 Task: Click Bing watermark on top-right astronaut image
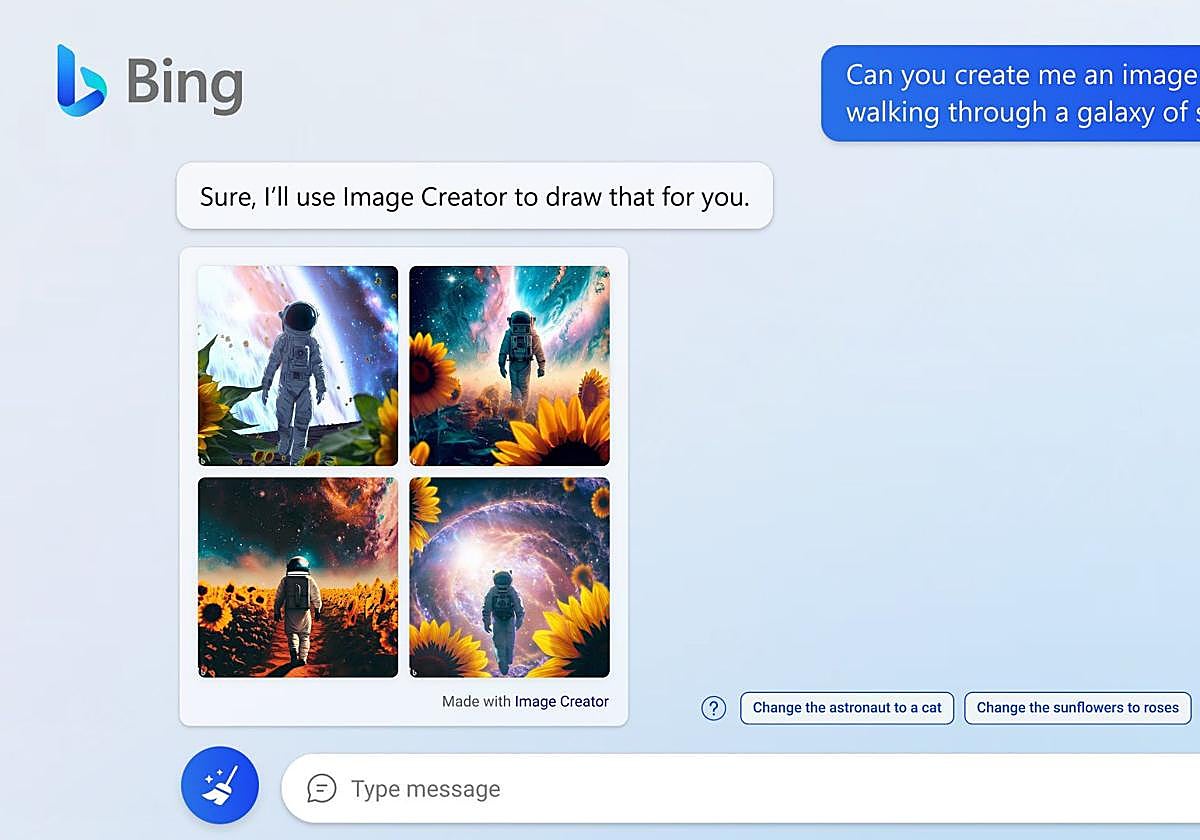(416, 460)
